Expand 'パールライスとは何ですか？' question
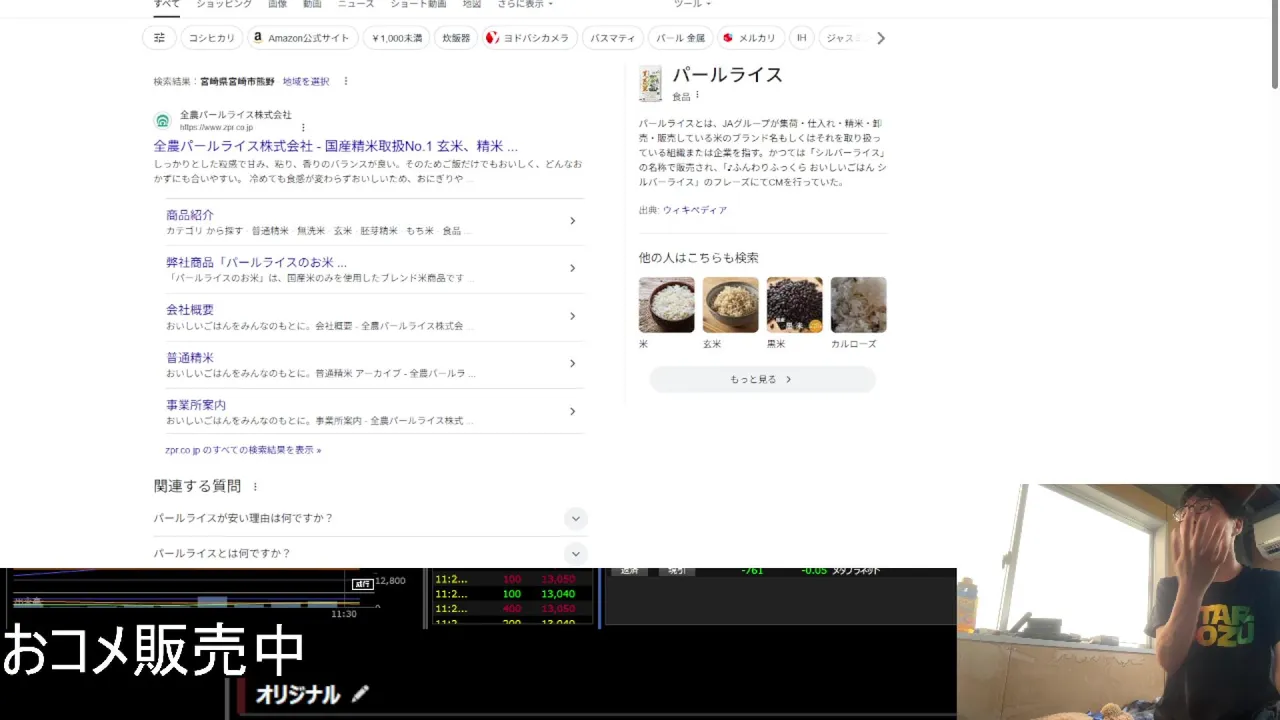The height and width of the screenshot is (720, 1280). (574, 553)
